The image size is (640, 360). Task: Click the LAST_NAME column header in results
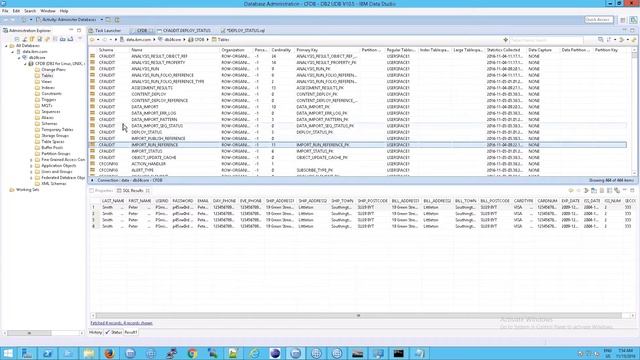coord(113,201)
